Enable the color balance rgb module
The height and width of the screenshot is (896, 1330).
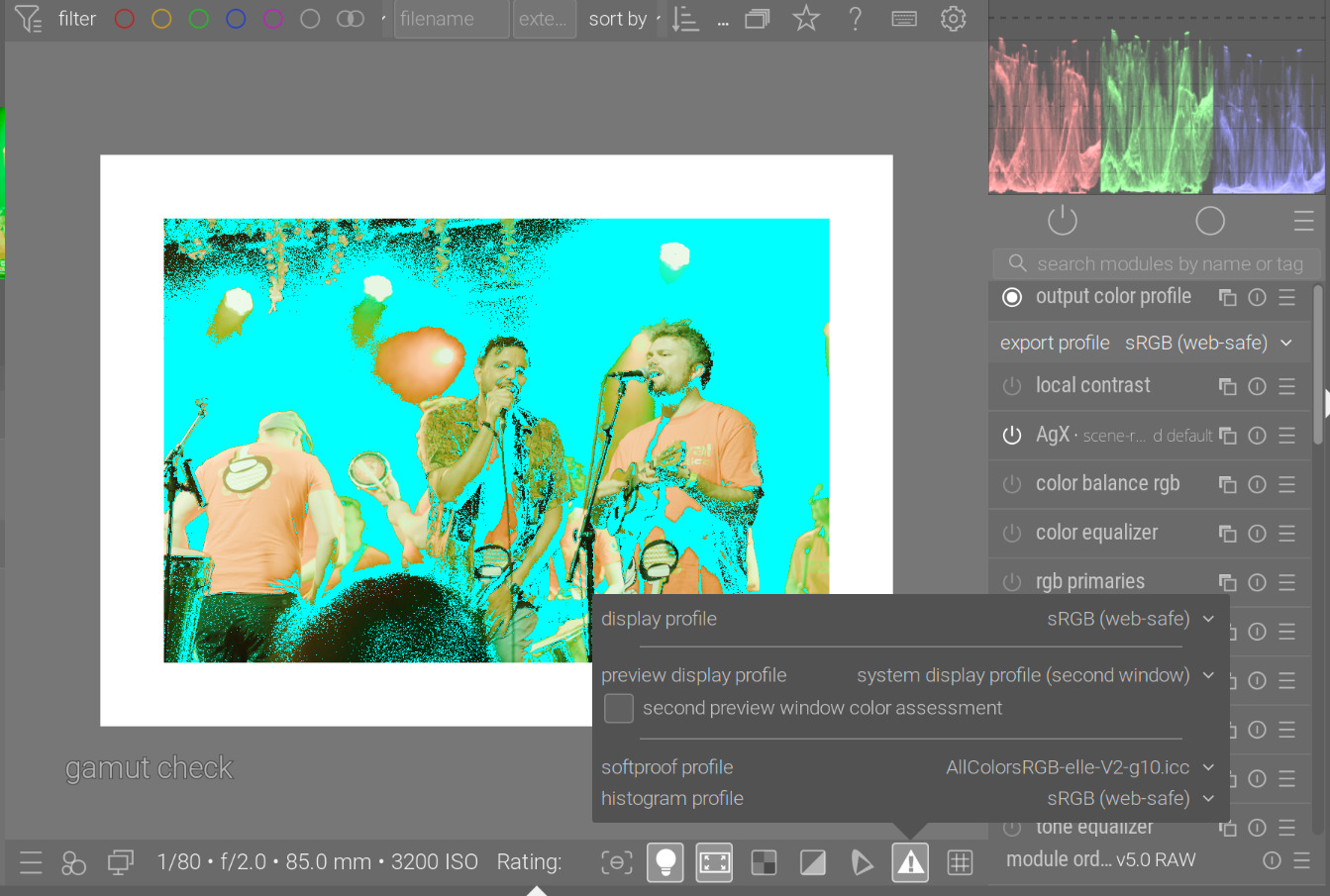coord(1011,484)
